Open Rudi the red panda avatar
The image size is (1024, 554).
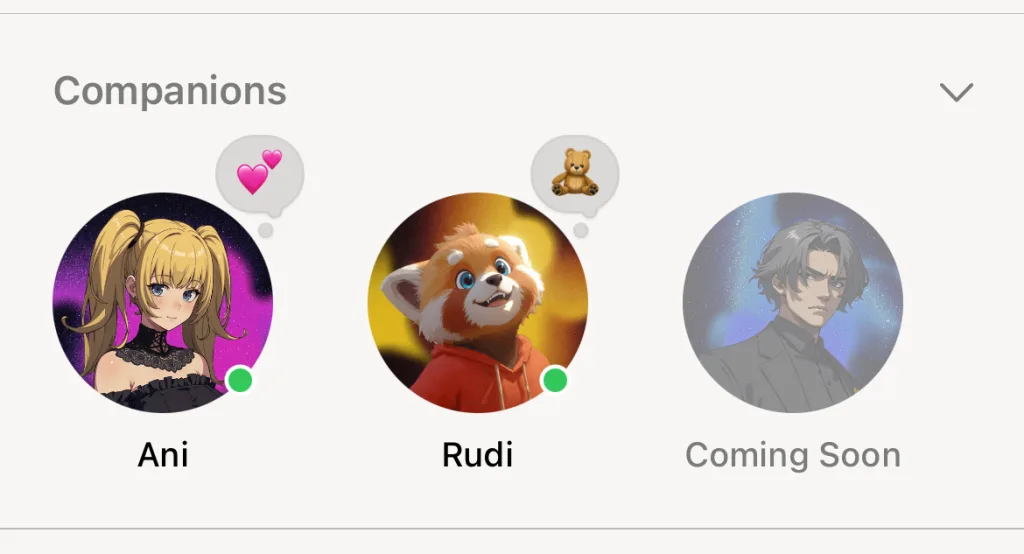click(478, 302)
